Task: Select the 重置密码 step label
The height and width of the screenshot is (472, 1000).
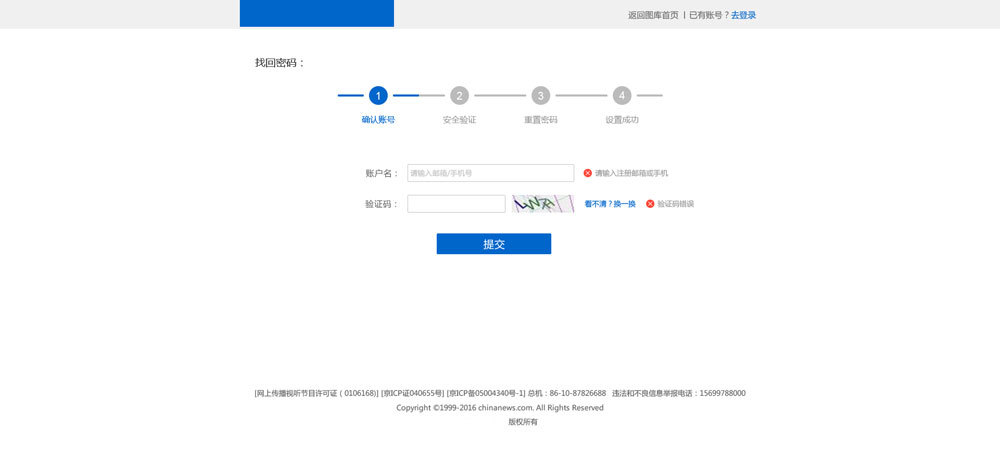Action: [541, 120]
